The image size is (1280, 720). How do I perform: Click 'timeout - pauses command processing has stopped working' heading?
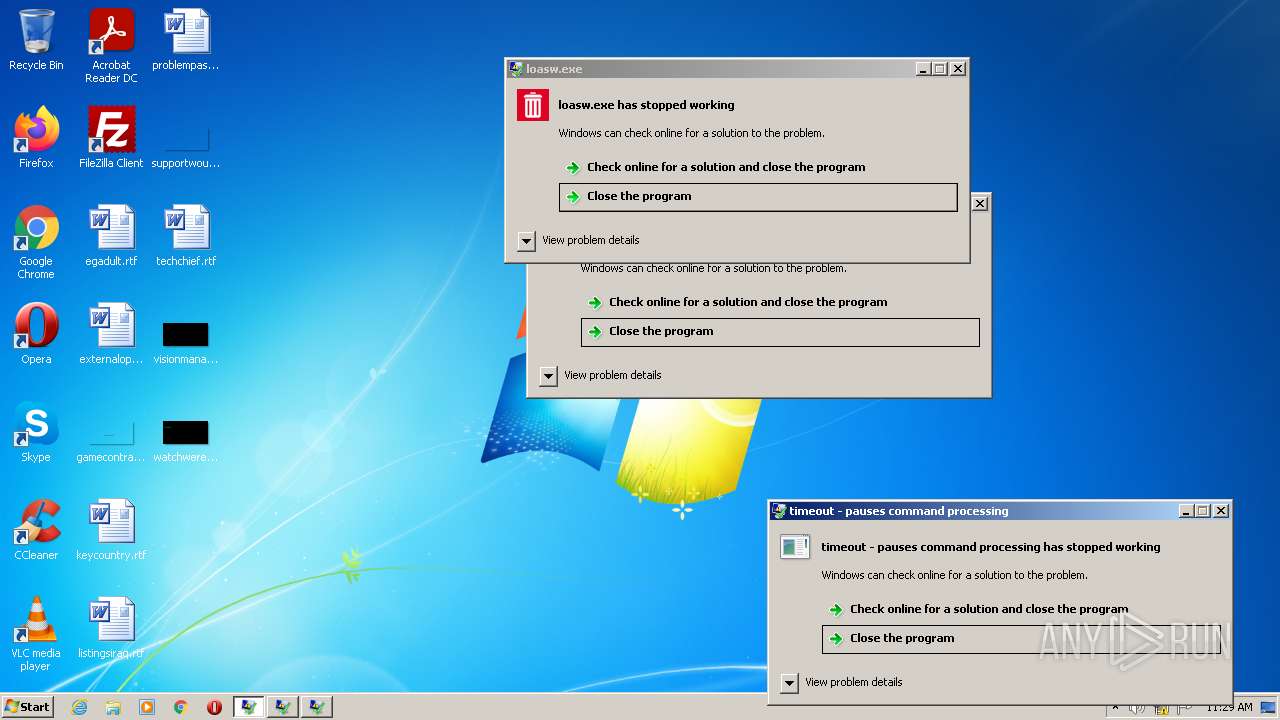[x=991, y=547]
